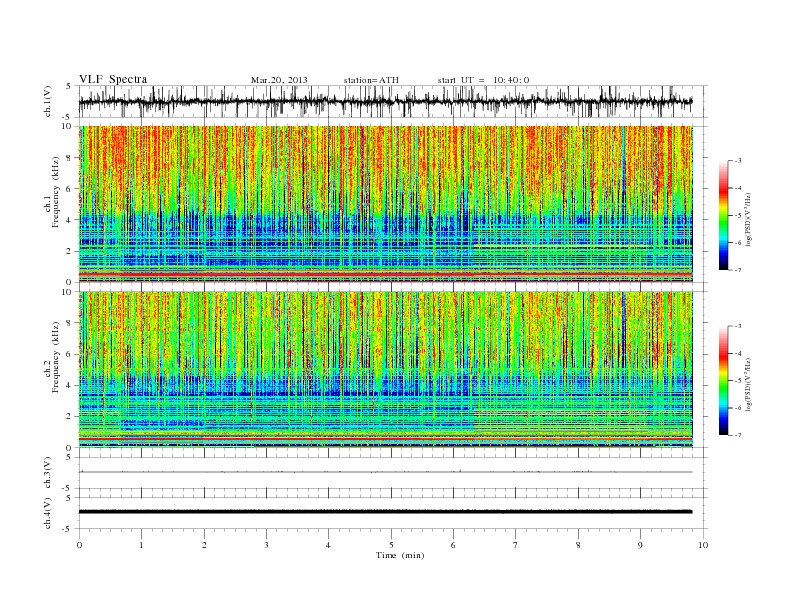Click the ch.2 color bar 'log(PSD)(V²/Hz)' label
This screenshot has height=612, width=792.
(x=749, y=384)
